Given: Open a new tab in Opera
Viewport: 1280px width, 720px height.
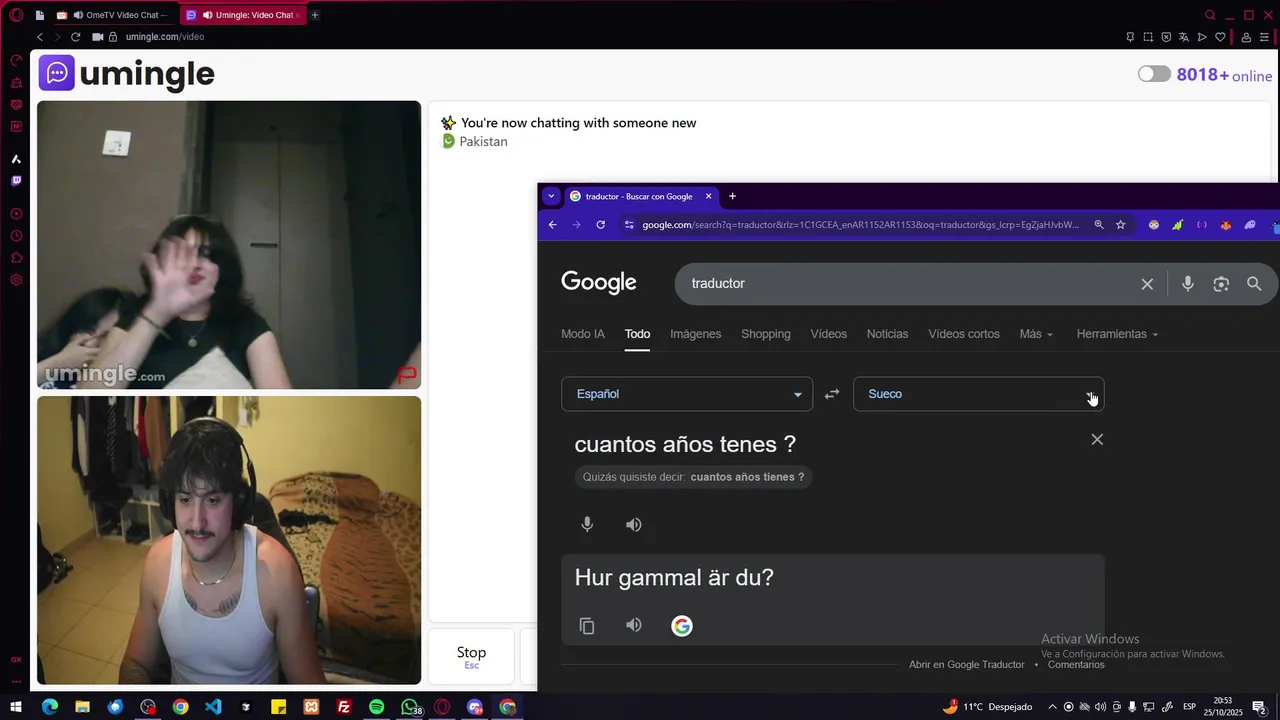Looking at the screenshot, I should tap(315, 15).
